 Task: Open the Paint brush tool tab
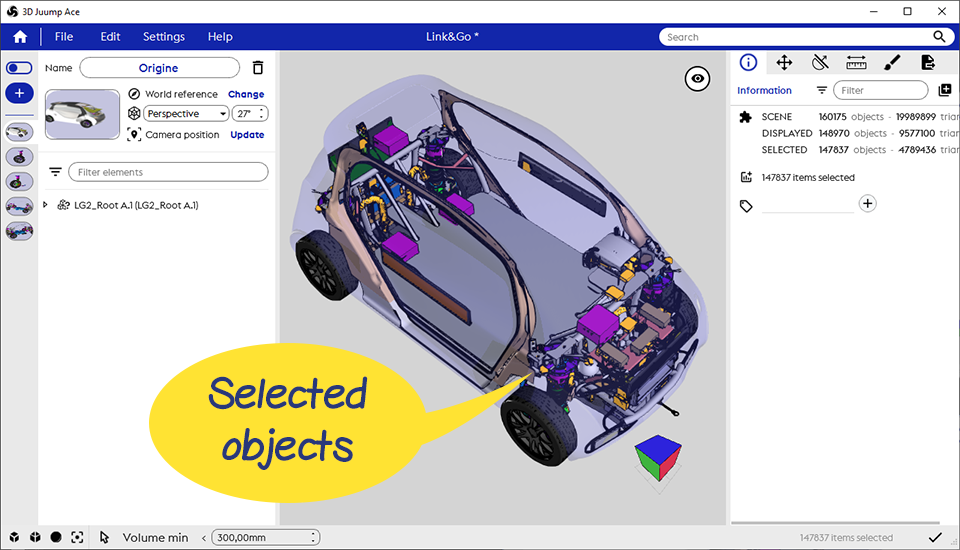[x=892, y=62]
